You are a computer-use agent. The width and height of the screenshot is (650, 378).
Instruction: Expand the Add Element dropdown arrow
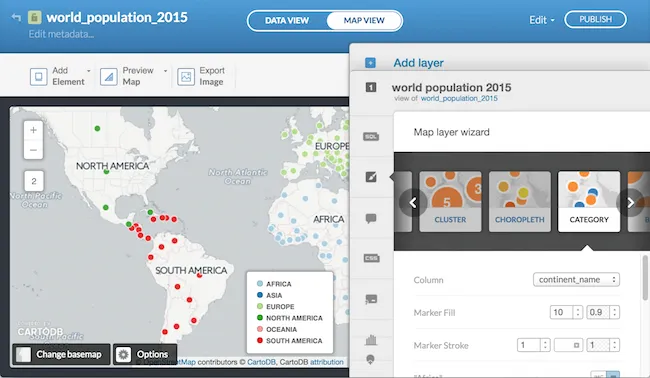coord(88,71)
